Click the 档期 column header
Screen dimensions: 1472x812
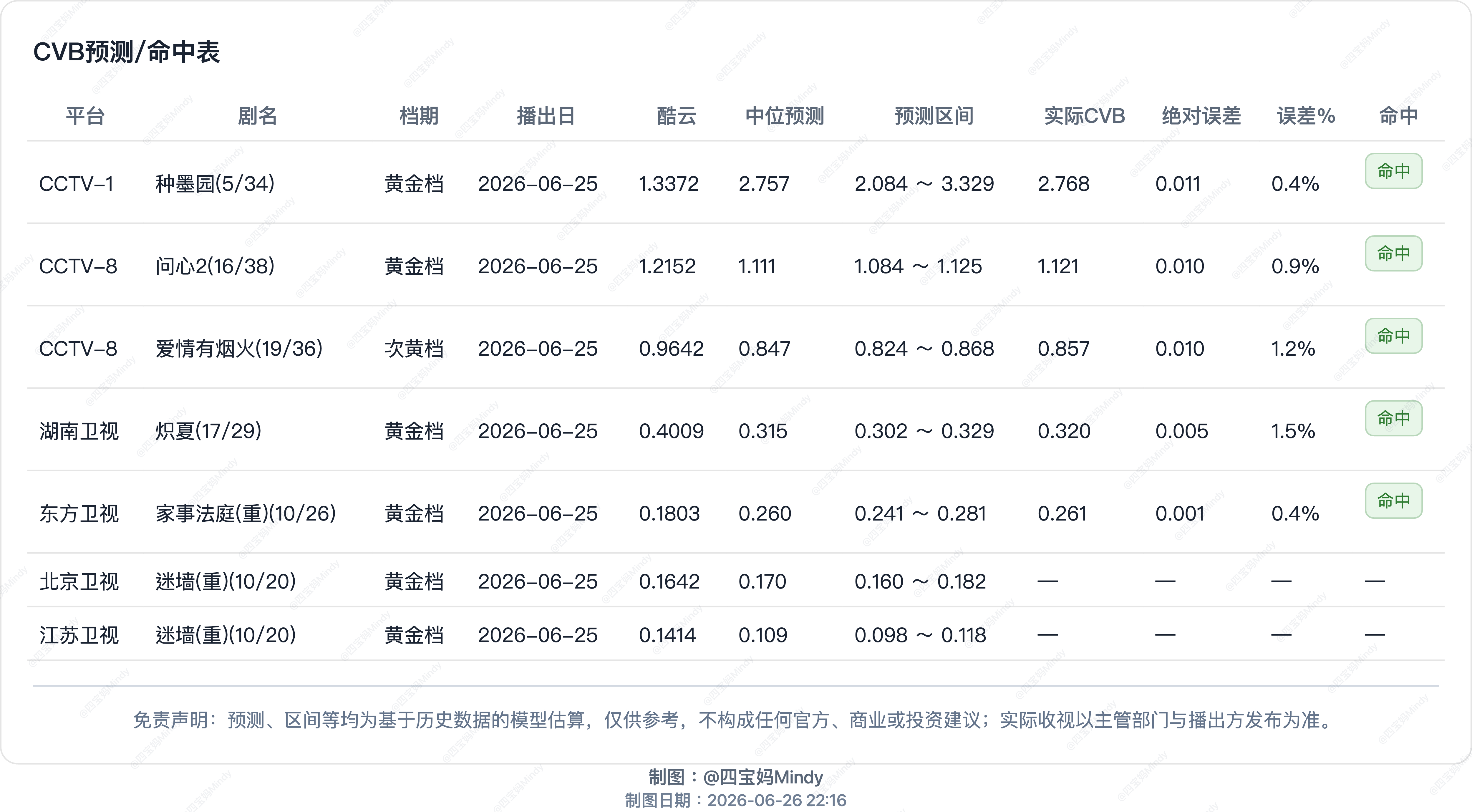pos(419,116)
